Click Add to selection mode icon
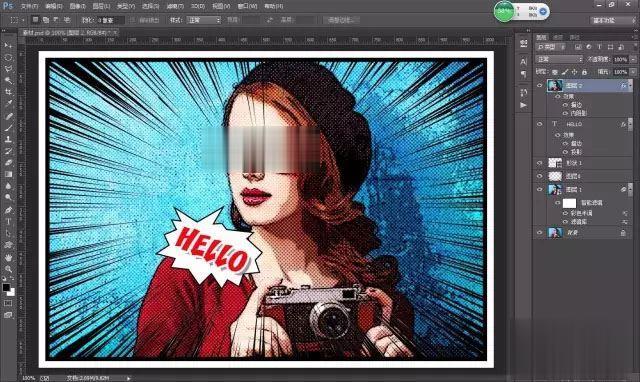Screen dimensions: 640x382 click(46, 20)
